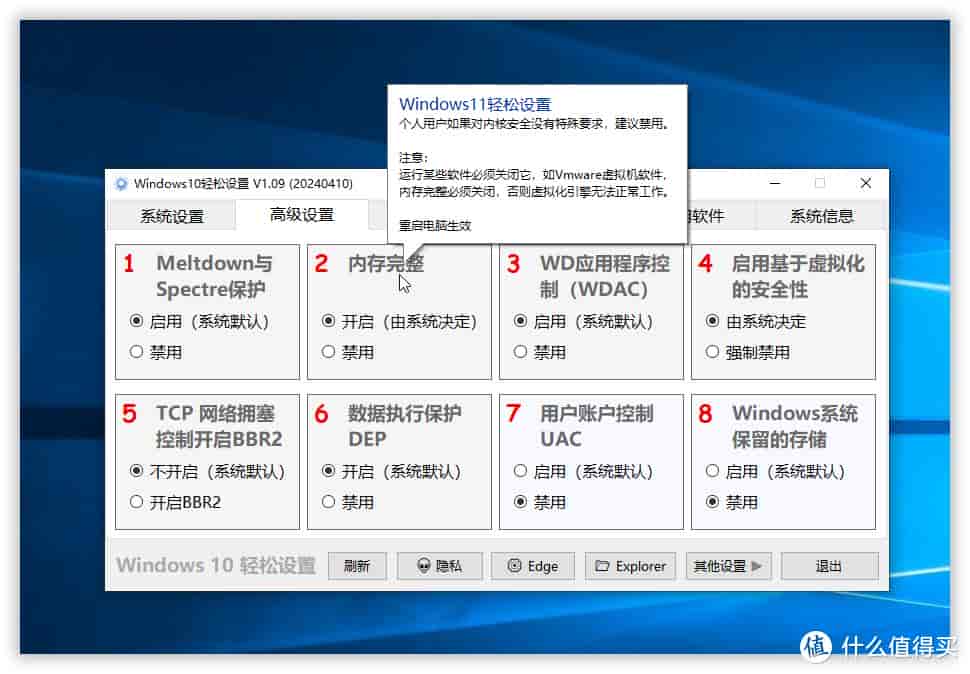Click the Windows11轻松设置 tooltip title

(475, 104)
